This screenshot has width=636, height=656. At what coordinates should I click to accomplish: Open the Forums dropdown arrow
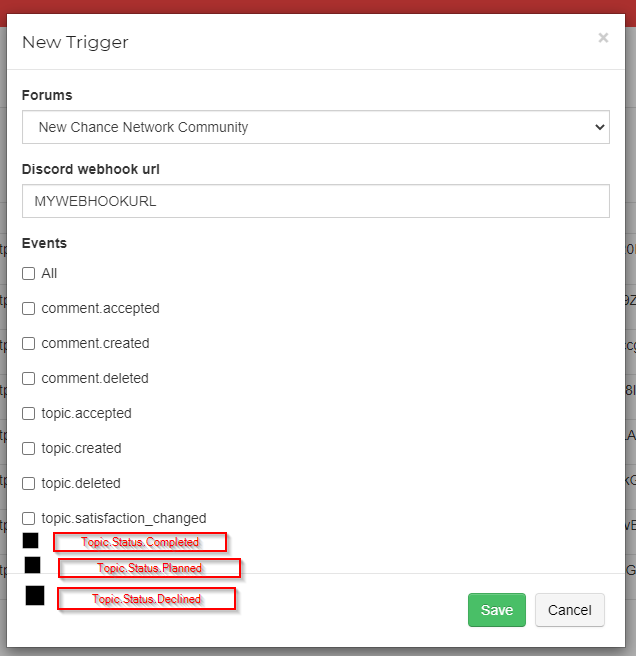[x=600, y=127]
